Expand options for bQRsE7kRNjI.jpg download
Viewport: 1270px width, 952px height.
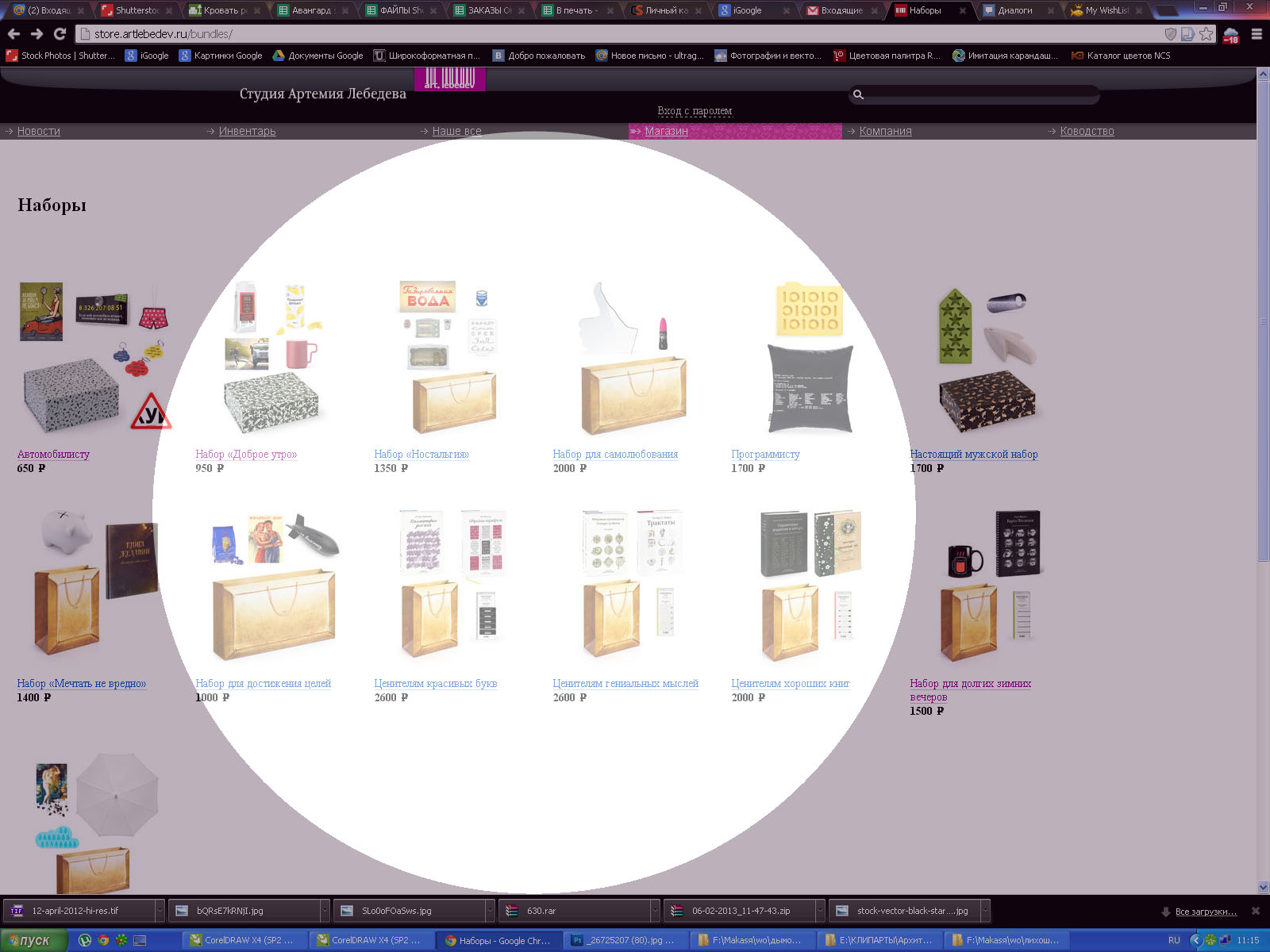[x=325, y=911]
